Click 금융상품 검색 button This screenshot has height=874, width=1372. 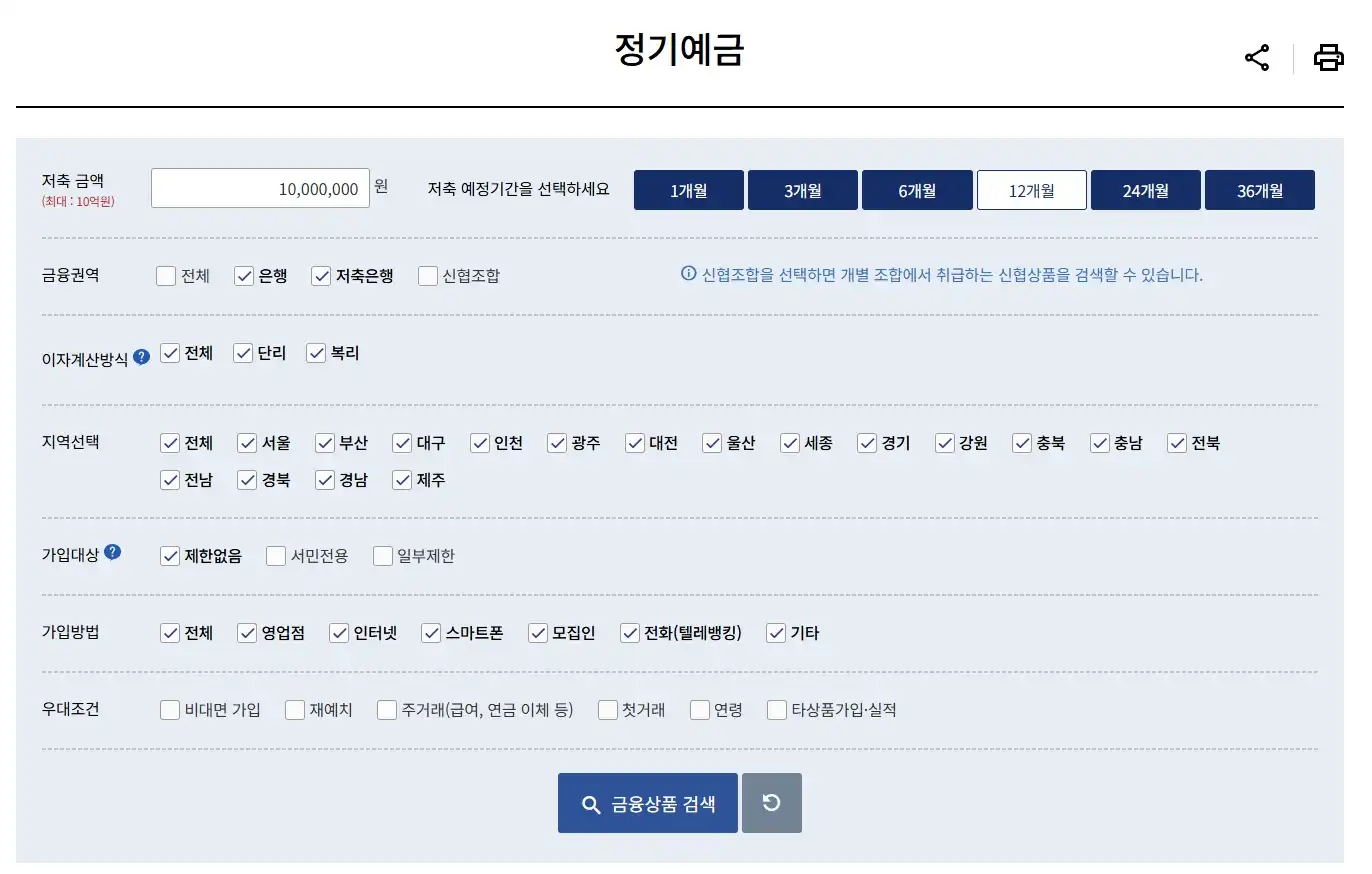tap(648, 803)
